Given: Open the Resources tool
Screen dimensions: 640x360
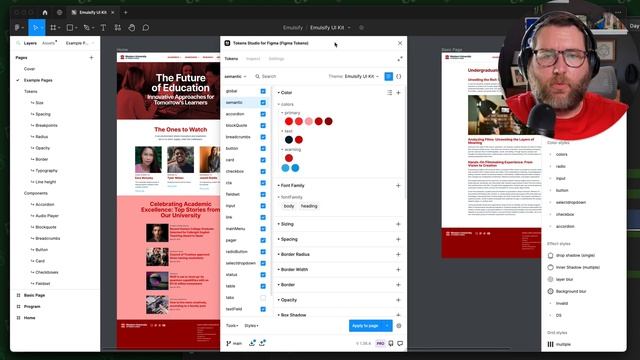Looking at the screenshot, I should click(x=118, y=28).
